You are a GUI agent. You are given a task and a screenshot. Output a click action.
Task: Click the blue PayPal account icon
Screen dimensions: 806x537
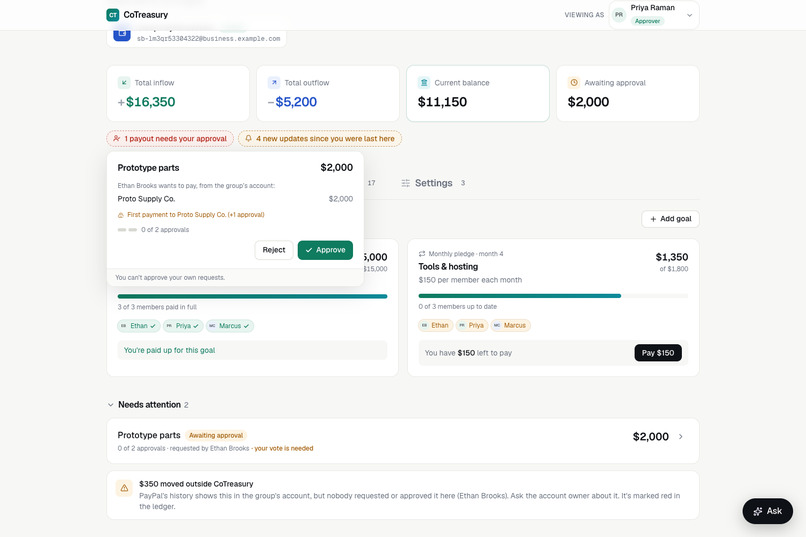tap(122, 34)
